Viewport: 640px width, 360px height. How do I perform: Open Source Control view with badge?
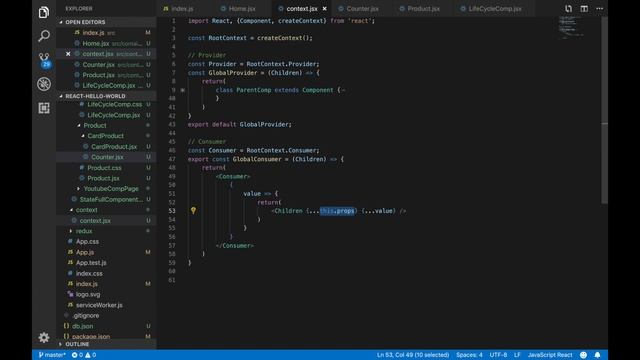click(44, 60)
